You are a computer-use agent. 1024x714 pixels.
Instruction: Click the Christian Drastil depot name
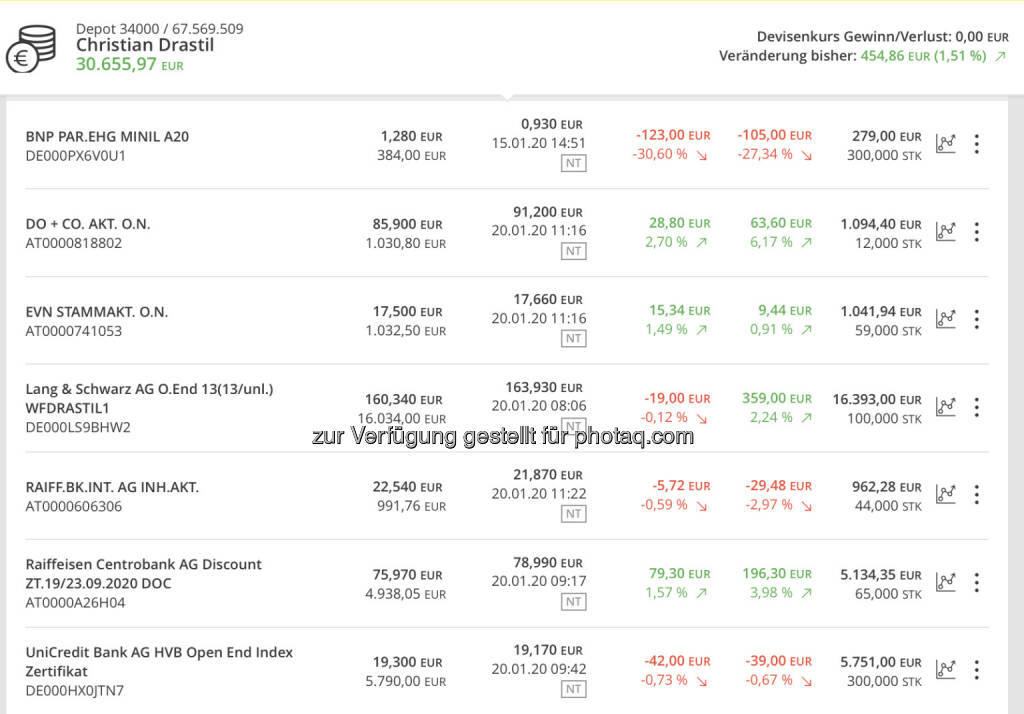coord(145,45)
